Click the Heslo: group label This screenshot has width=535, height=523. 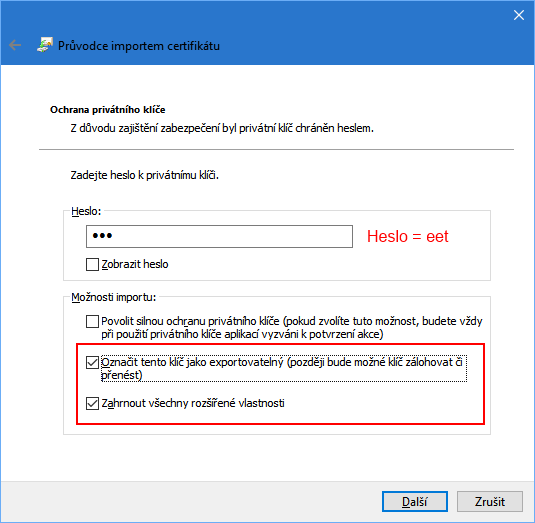click(x=86, y=211)
